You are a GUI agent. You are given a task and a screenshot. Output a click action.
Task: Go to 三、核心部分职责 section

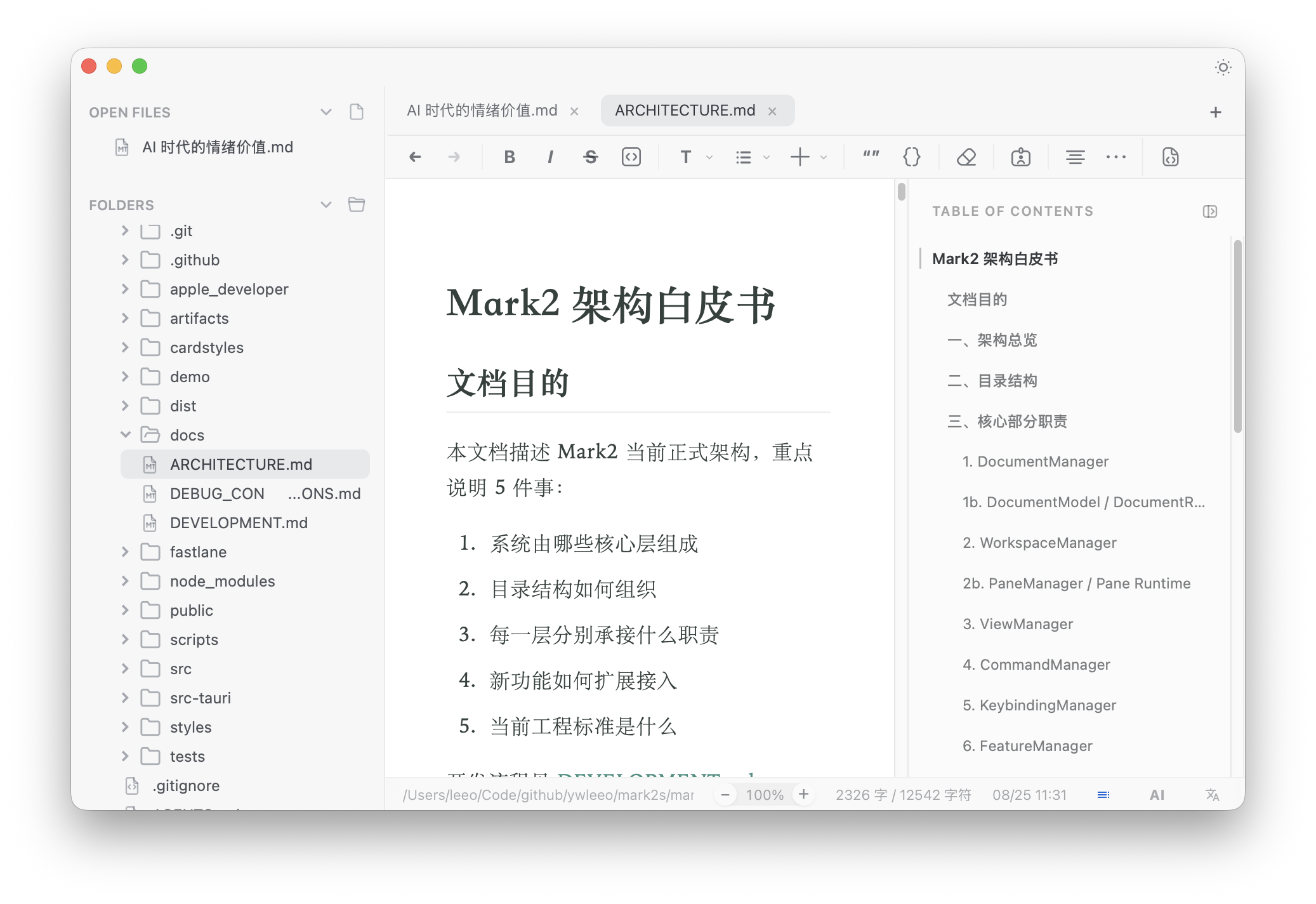pos(1007,422)
